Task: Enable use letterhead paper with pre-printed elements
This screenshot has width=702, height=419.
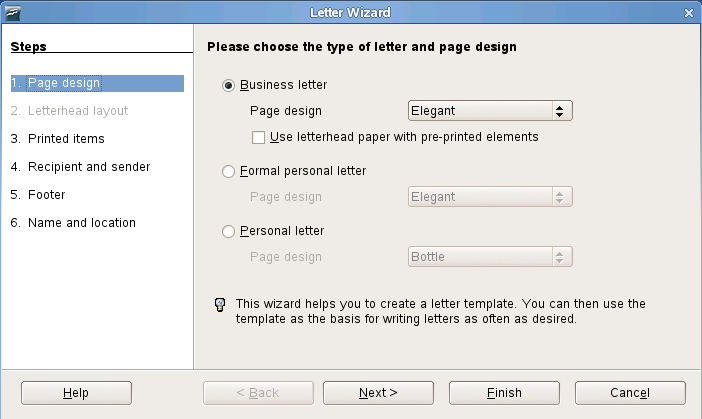Action: pos(259,137)
